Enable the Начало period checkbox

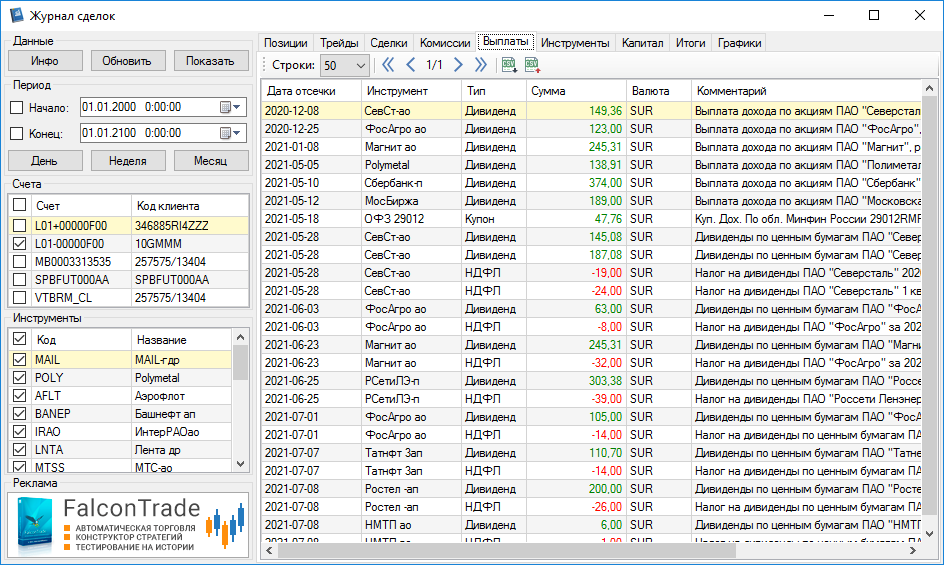(17, 108)
